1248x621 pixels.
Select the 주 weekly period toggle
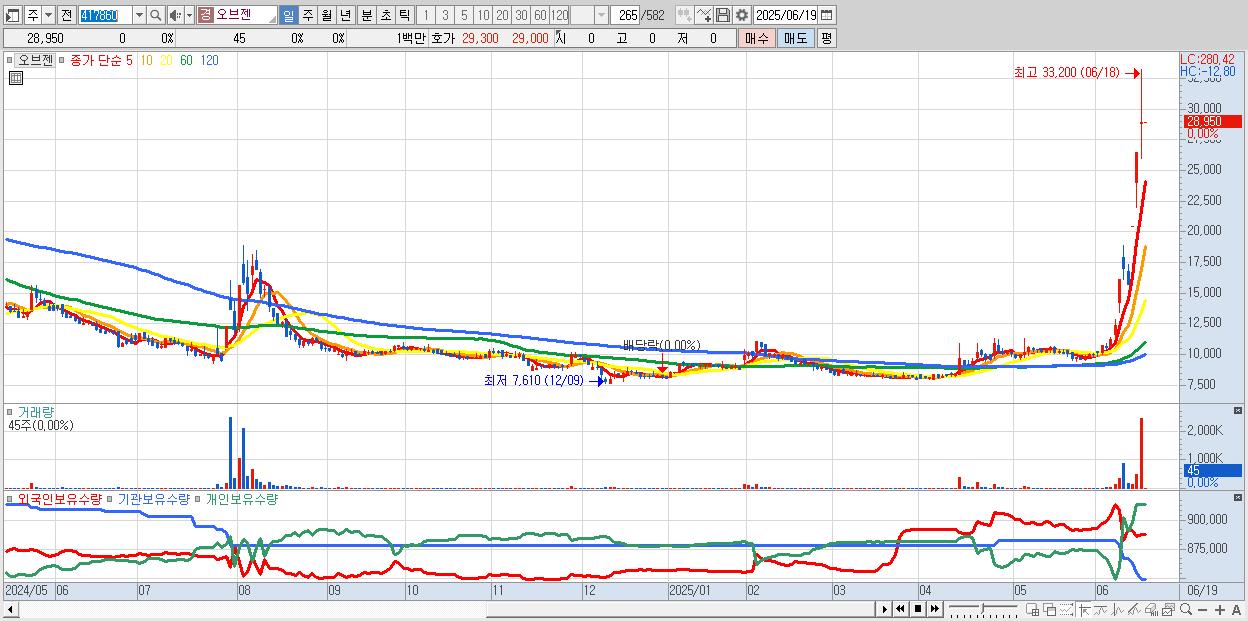(307, 15)
